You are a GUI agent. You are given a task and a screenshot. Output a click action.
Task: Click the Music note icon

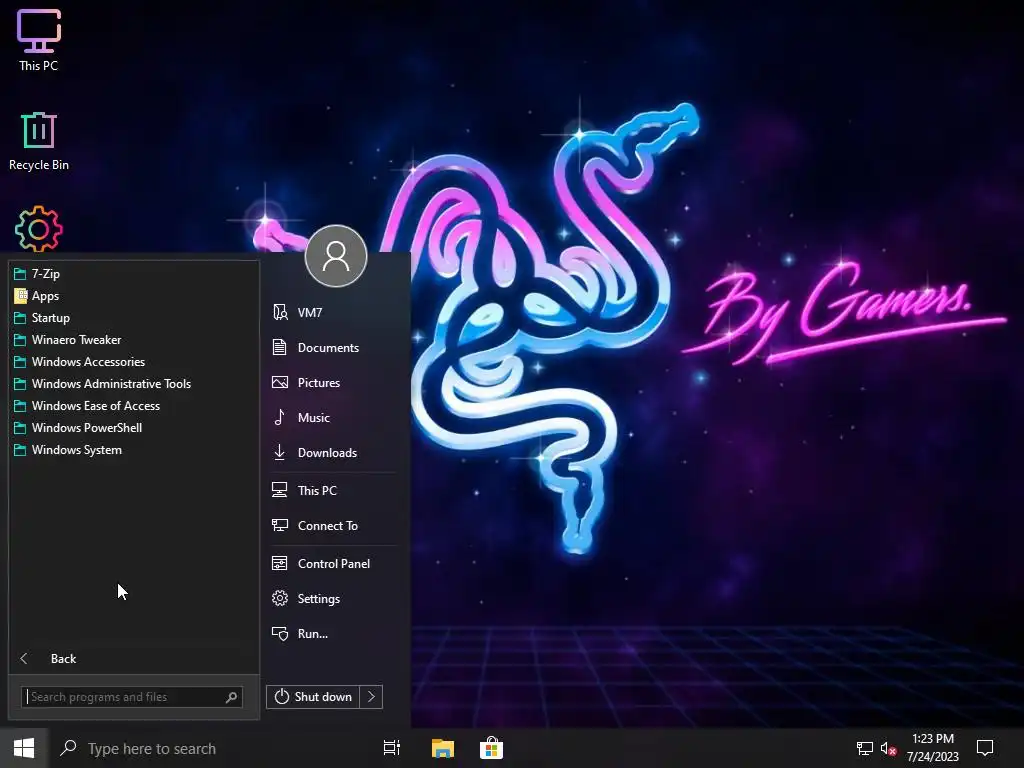pyautogui.click(x=280, y=417)
